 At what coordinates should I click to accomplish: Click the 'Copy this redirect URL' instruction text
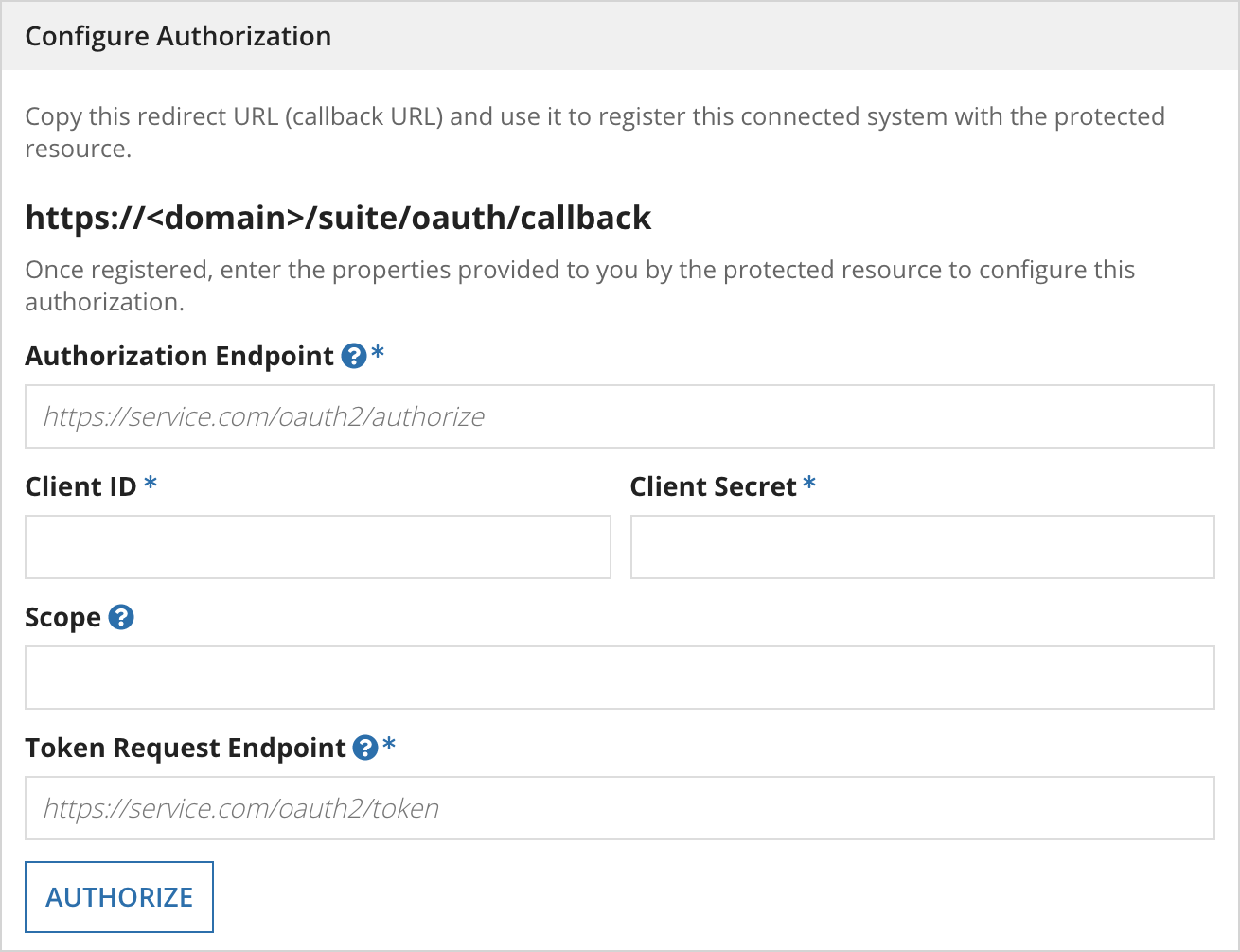[594, 132]
